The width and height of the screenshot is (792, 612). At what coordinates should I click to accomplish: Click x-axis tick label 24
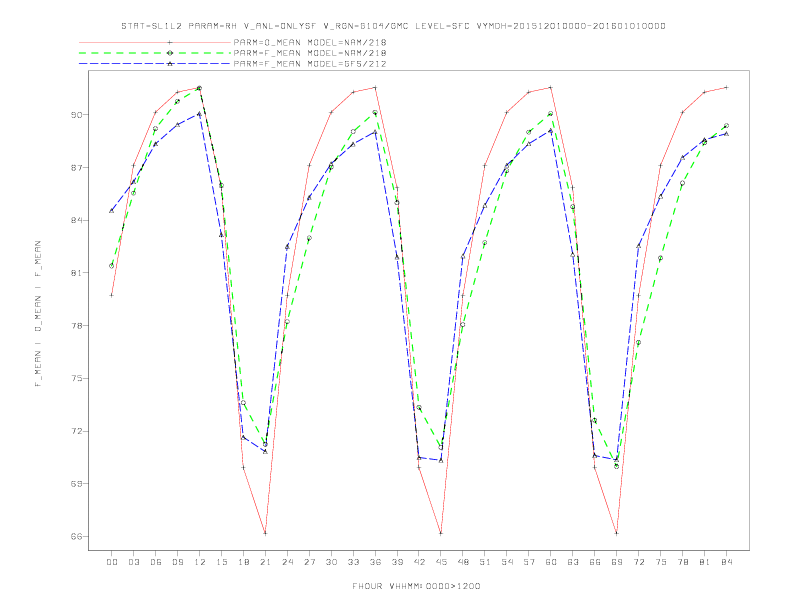287,562
